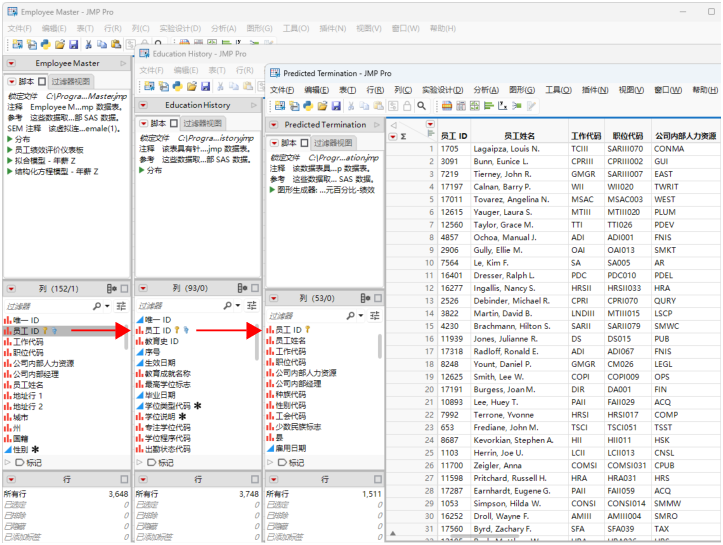
Task: Open red triangle menu for Employee Master 列 (152/1)
Action: click(12, 289)
